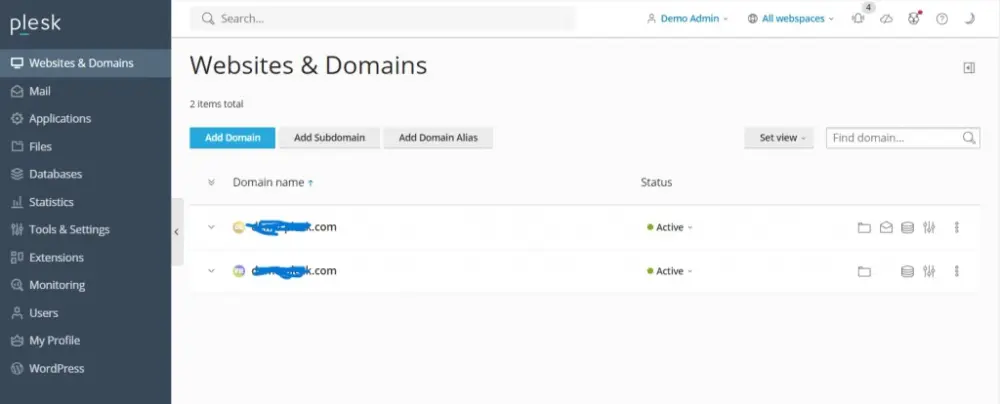Toggle dark mode with the moon icon

pyautogui.click(x=969, y=19)
